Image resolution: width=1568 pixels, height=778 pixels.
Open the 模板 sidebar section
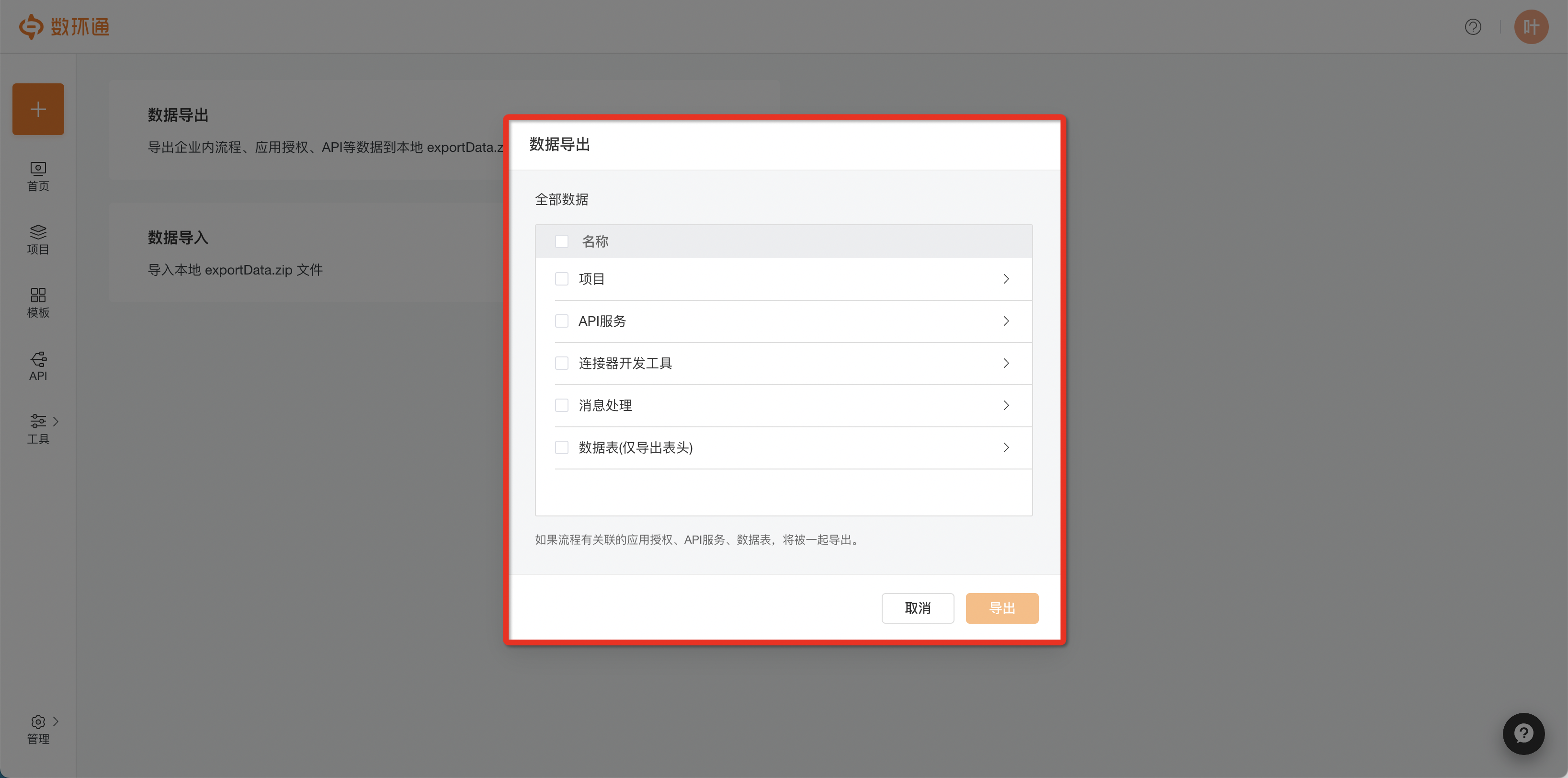click(x=37, y=303)
